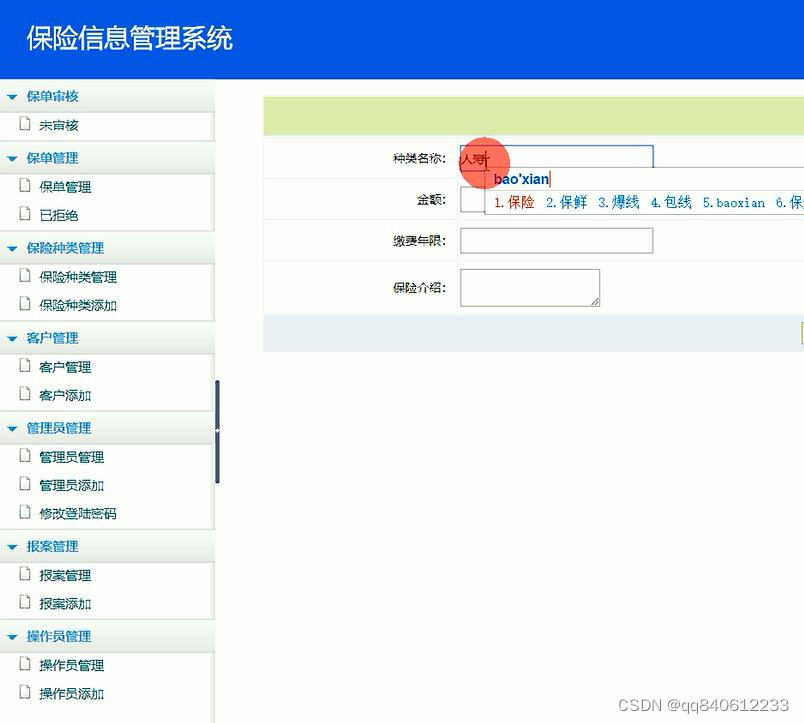Collapse the 保单审核 section arrow

tap(12, 96)
